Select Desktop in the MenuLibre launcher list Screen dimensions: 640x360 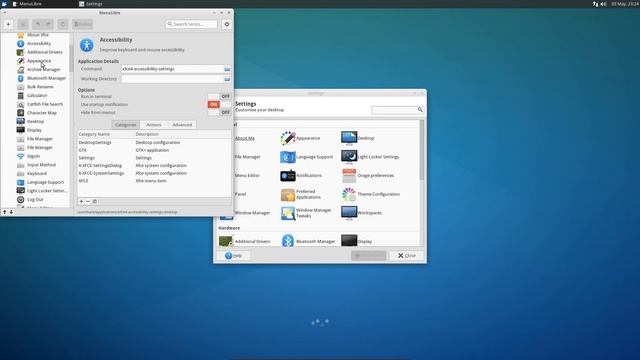pos(36,122)
